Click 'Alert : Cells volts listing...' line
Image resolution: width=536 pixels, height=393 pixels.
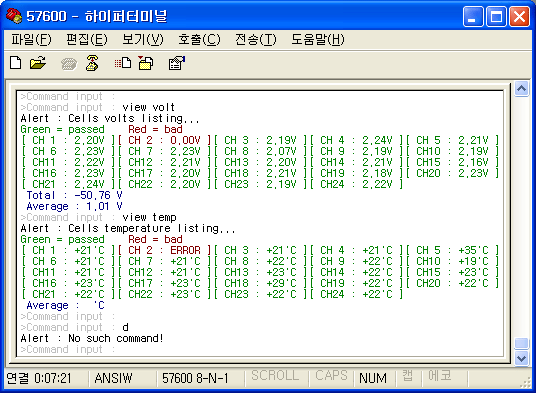click(x=110, y=118)
